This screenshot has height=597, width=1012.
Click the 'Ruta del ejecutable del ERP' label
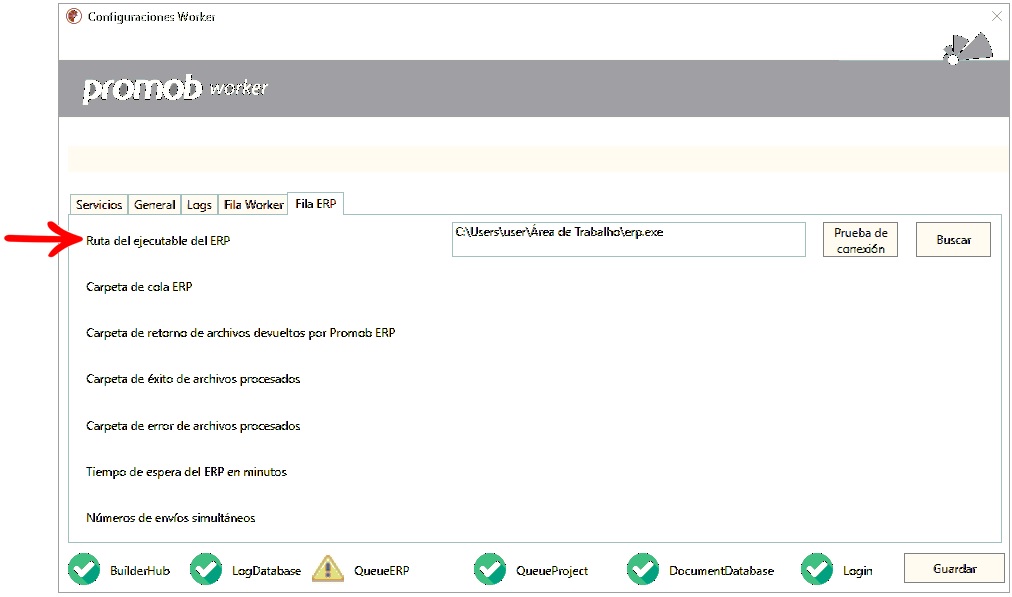(x=158, y=241)
